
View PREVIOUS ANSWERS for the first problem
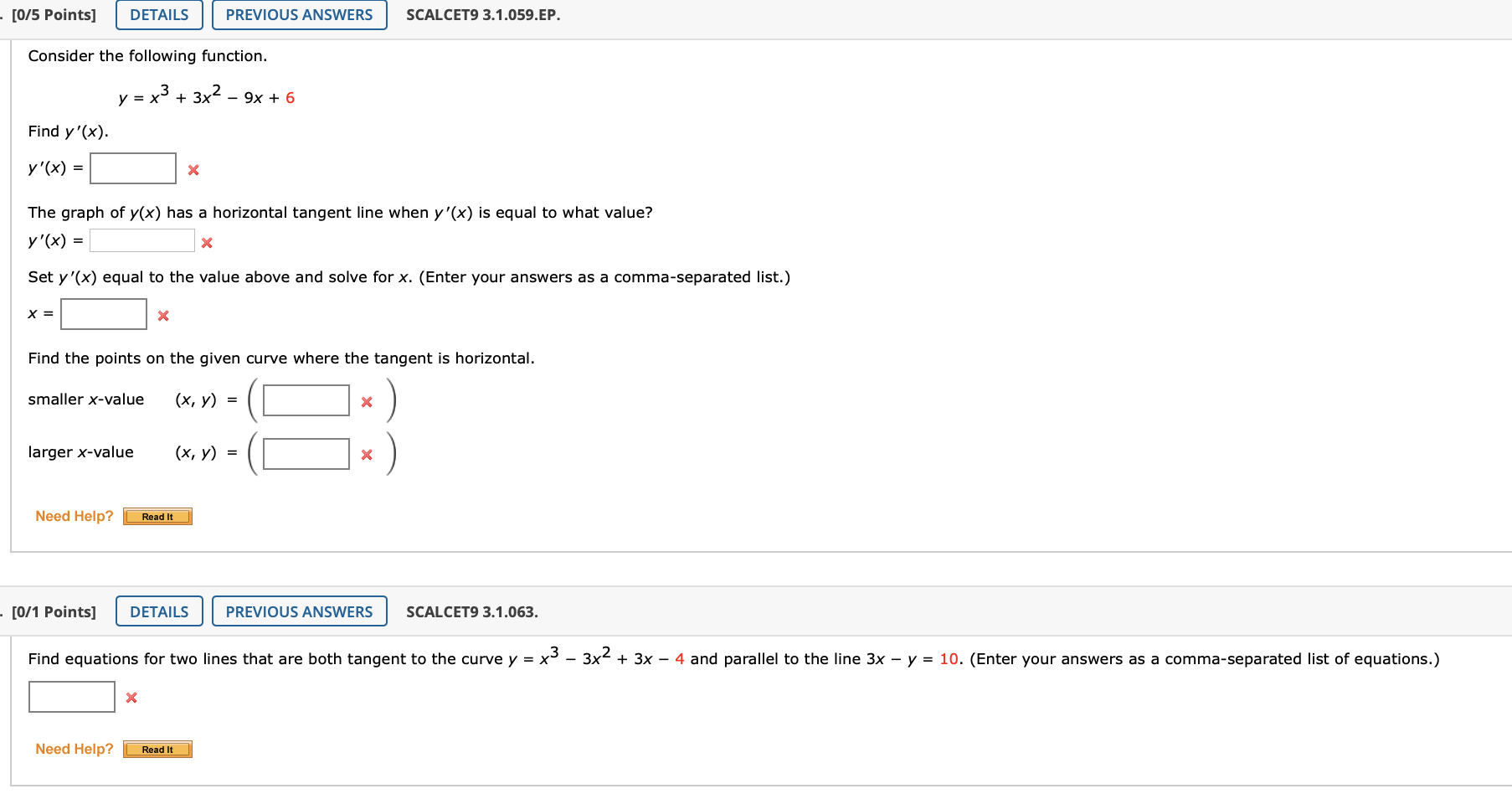(299, 14)
